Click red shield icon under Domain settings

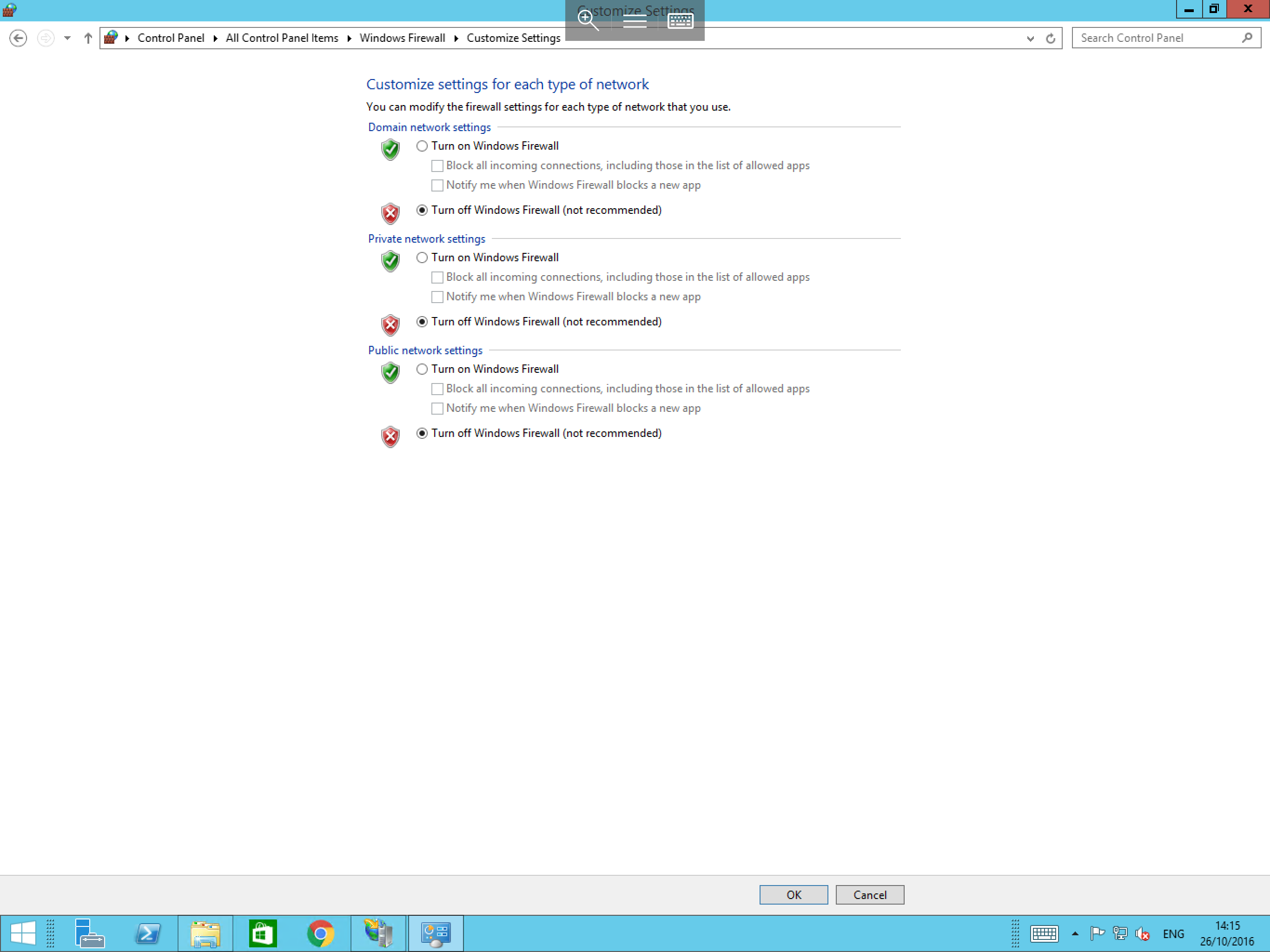click(390, 214)
